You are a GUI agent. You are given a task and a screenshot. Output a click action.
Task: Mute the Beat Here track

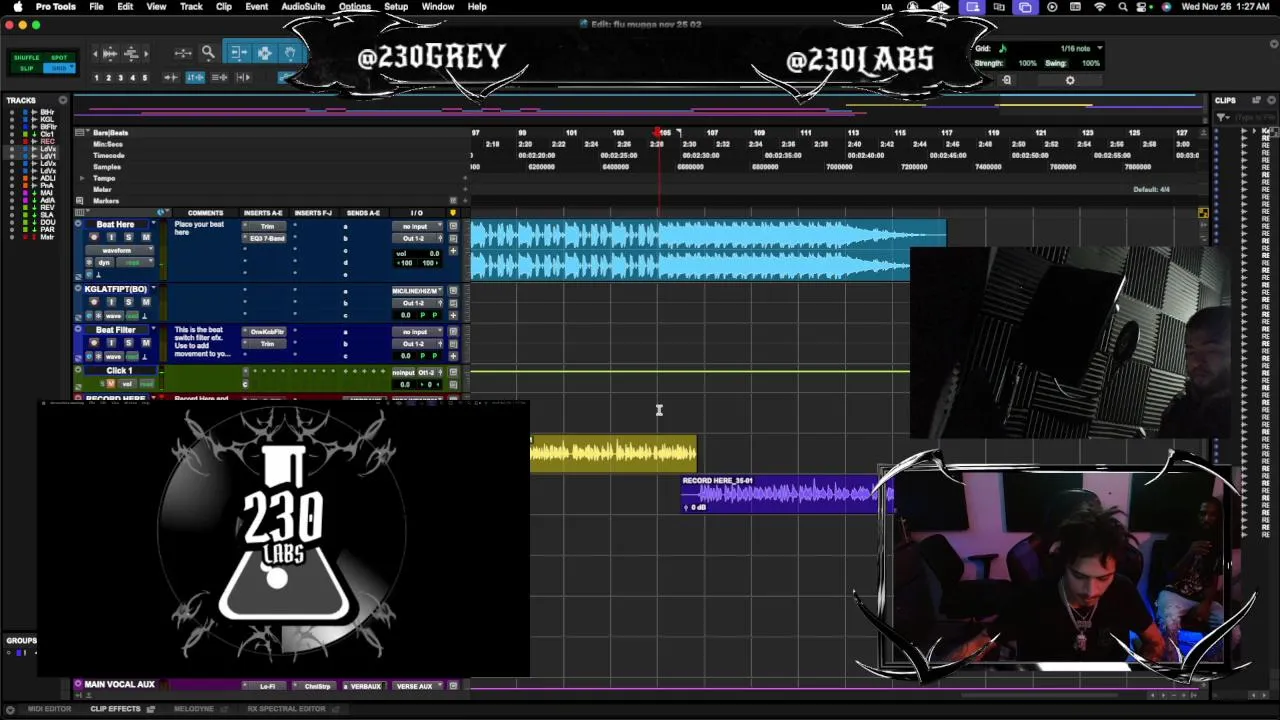coord(145,237)
